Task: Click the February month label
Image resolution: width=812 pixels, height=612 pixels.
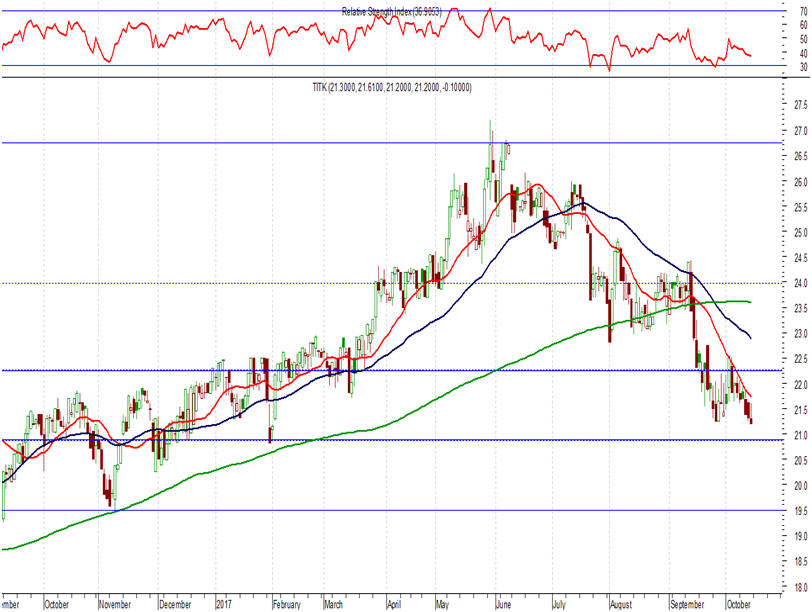Action: click(286, 604)
